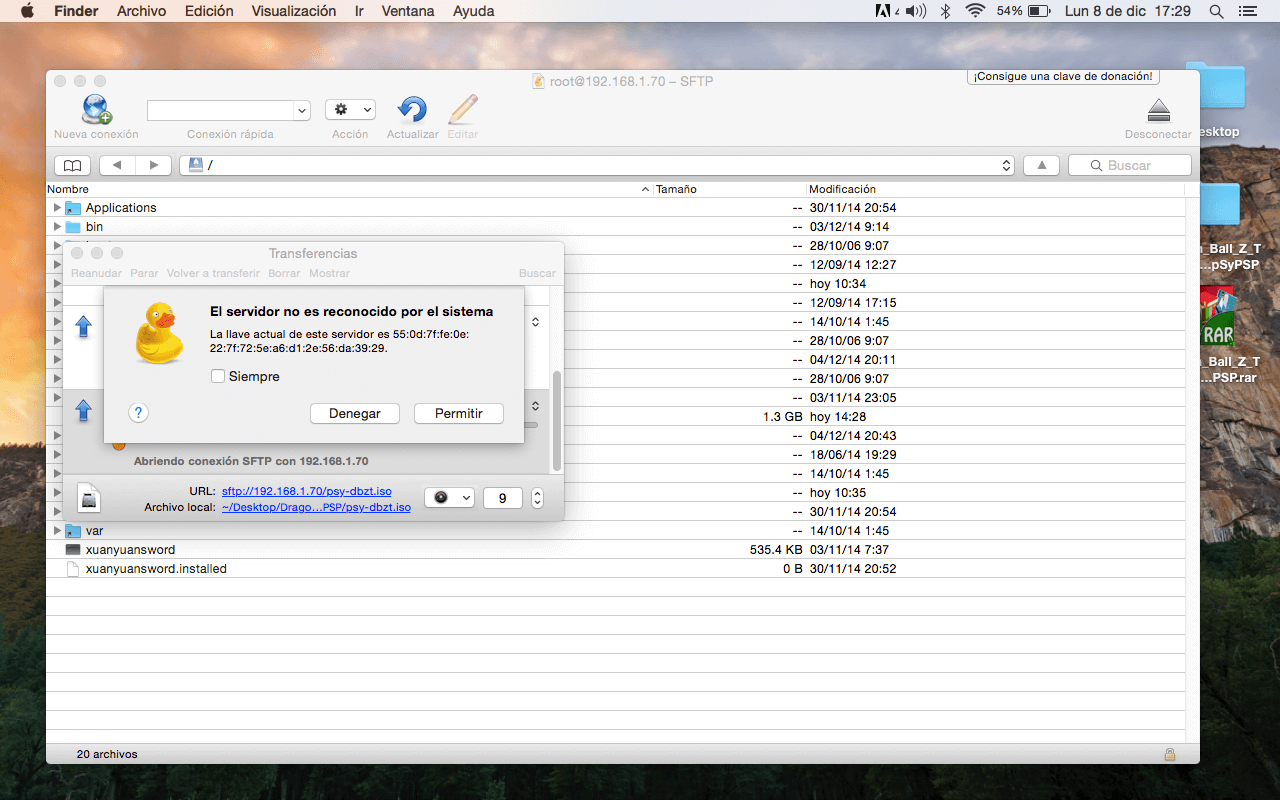Screen dimensions: 1280x800
Task: Enable the Siempre checkbox
Action: point(218,377)
